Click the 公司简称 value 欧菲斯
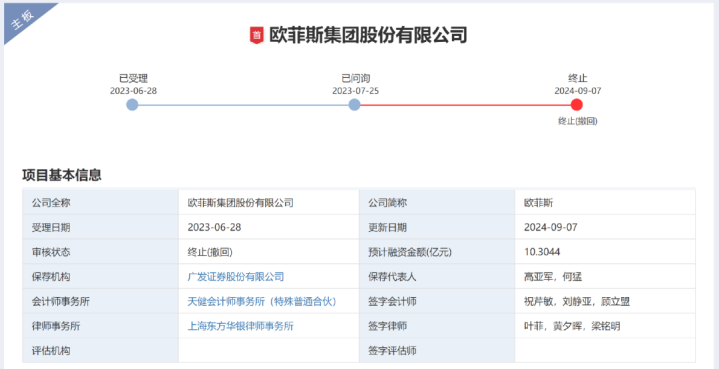The width and height of the screenshot is (719, 369). pyautogui.click(x=538, y=203)
